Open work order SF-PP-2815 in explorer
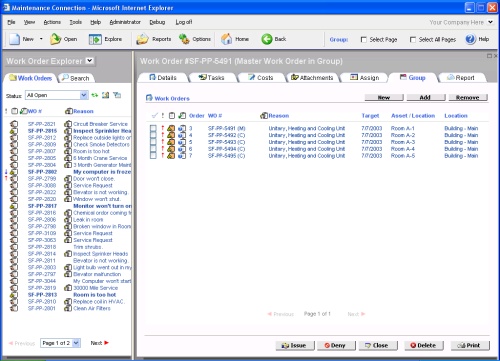 click(x=42, y=131)
